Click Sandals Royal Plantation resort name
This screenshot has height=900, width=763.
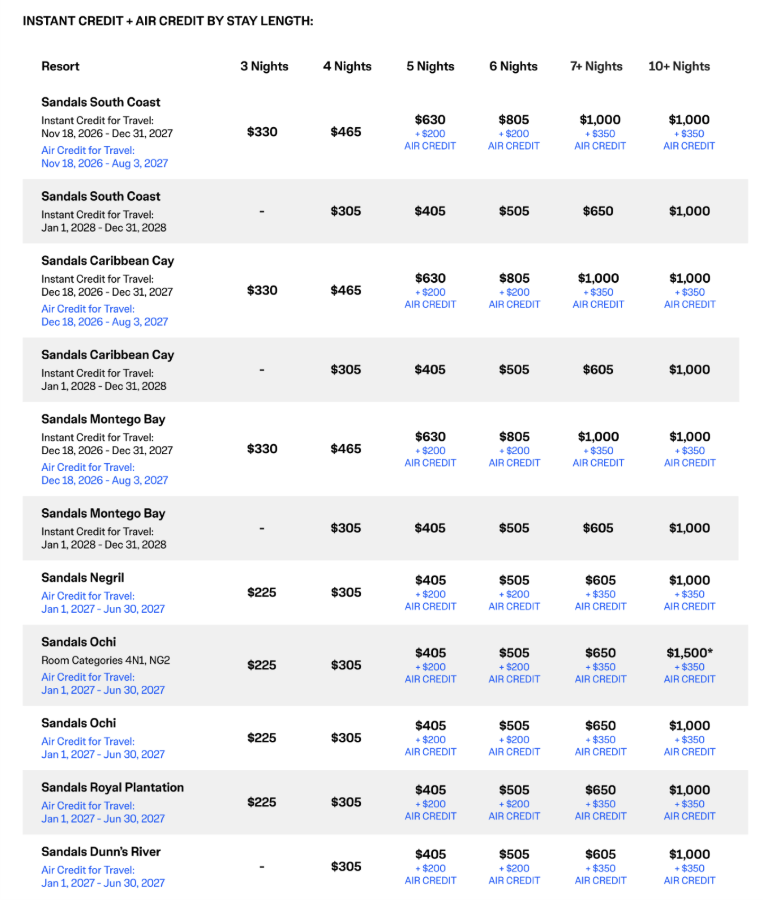point(113,788)
